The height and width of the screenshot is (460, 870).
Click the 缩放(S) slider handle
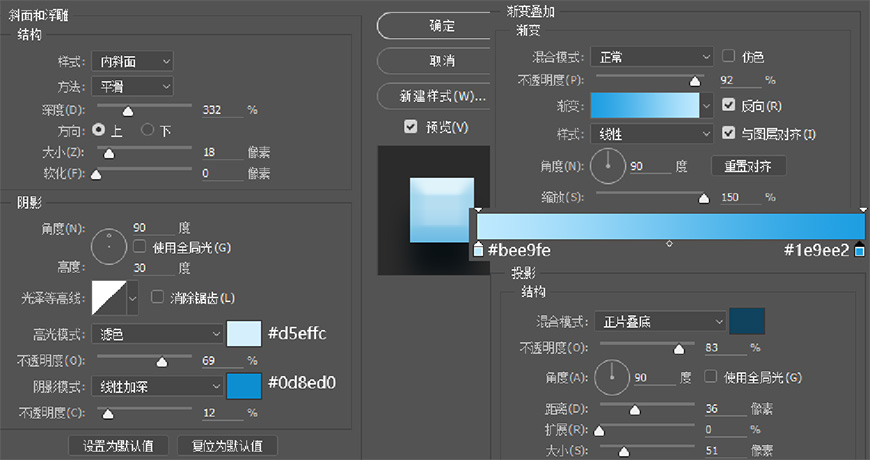coord(704,199)
